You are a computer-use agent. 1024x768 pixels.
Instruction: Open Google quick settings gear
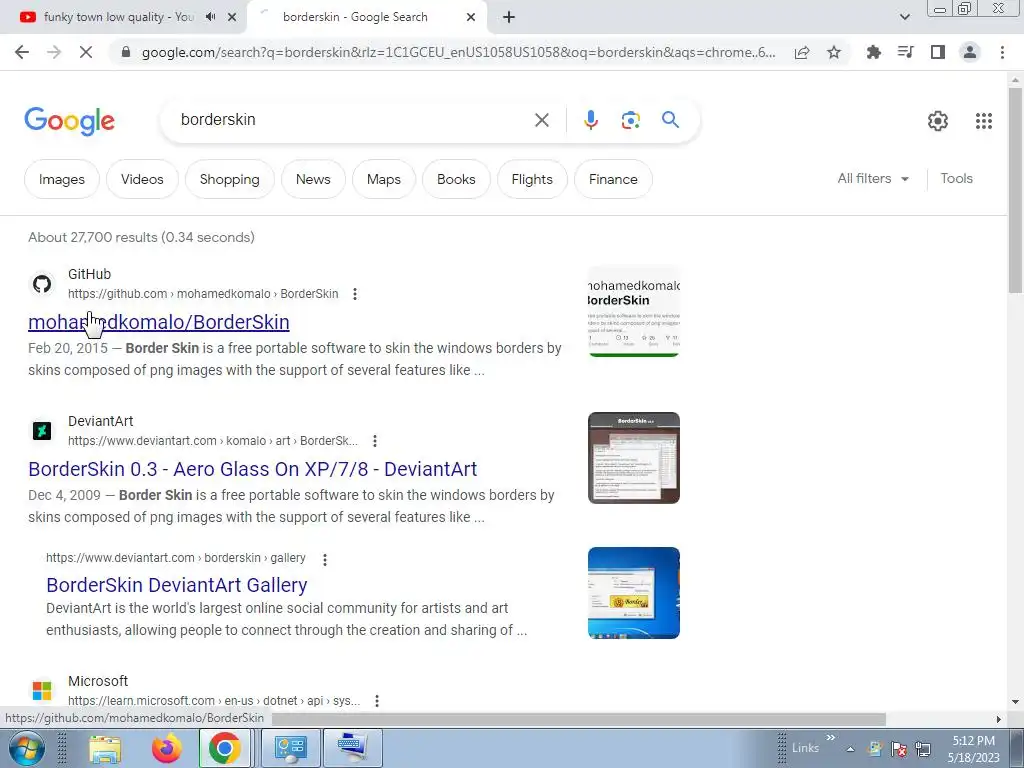pos(938,121)
